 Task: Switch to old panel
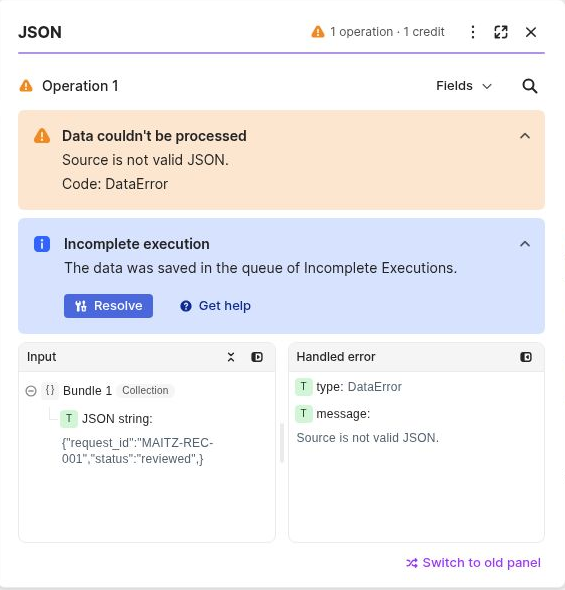tap(473, 563)
